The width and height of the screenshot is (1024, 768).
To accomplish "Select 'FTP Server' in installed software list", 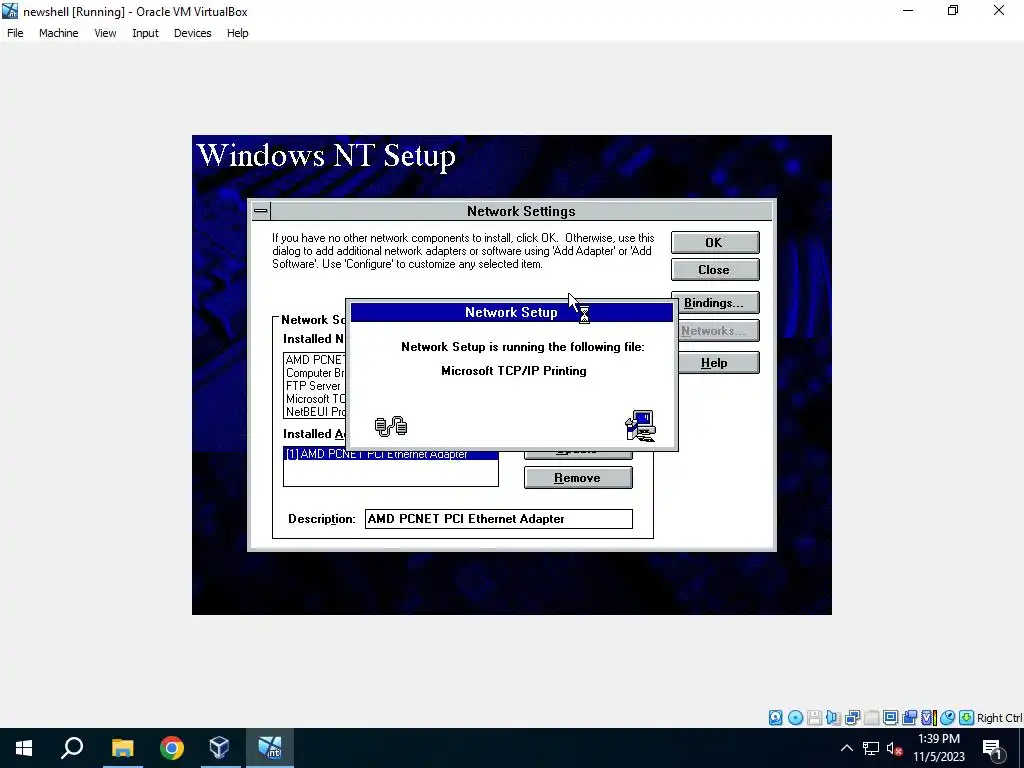I will coord(315,386).
